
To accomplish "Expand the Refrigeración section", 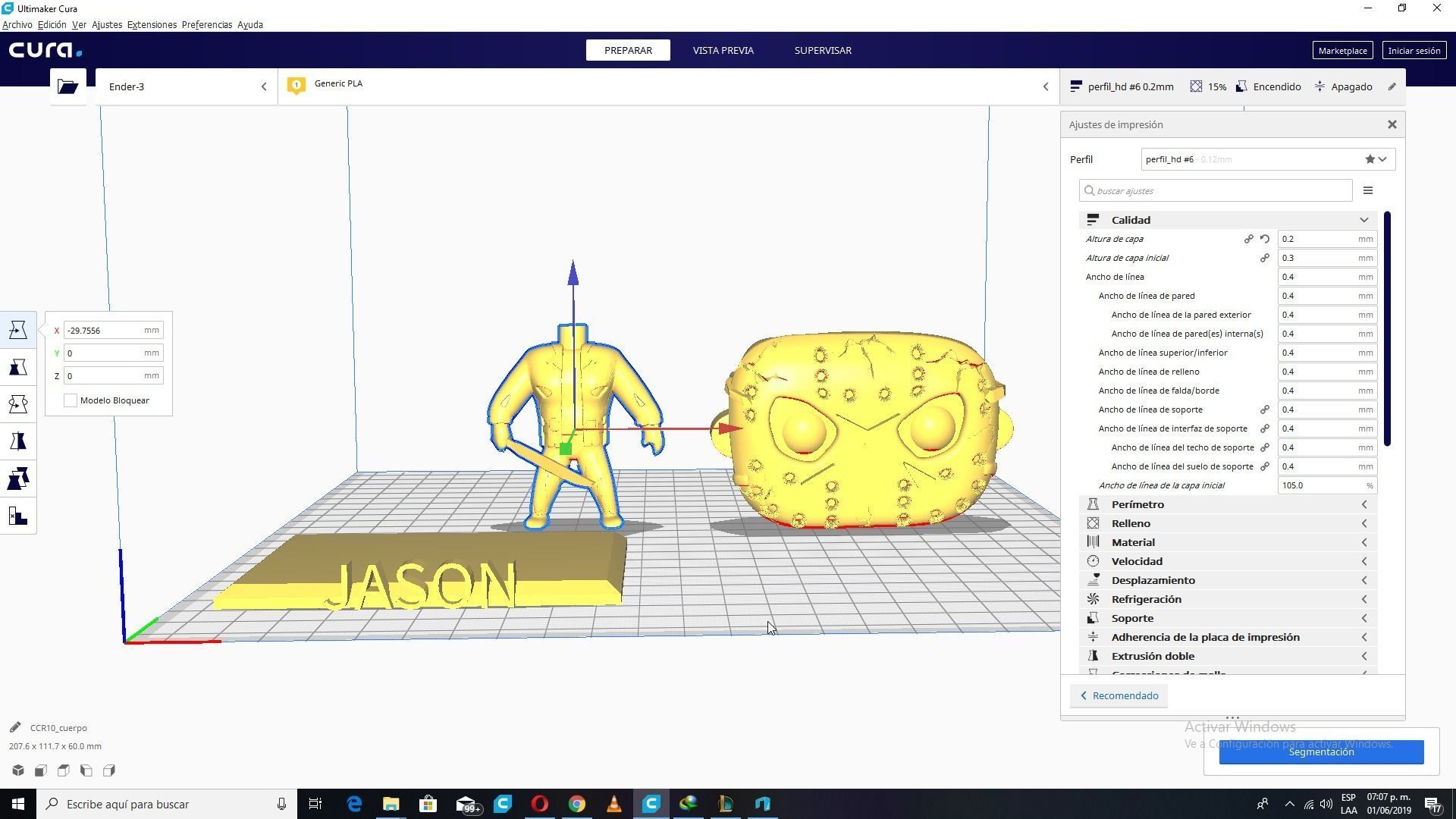I will click(1228, 599).
